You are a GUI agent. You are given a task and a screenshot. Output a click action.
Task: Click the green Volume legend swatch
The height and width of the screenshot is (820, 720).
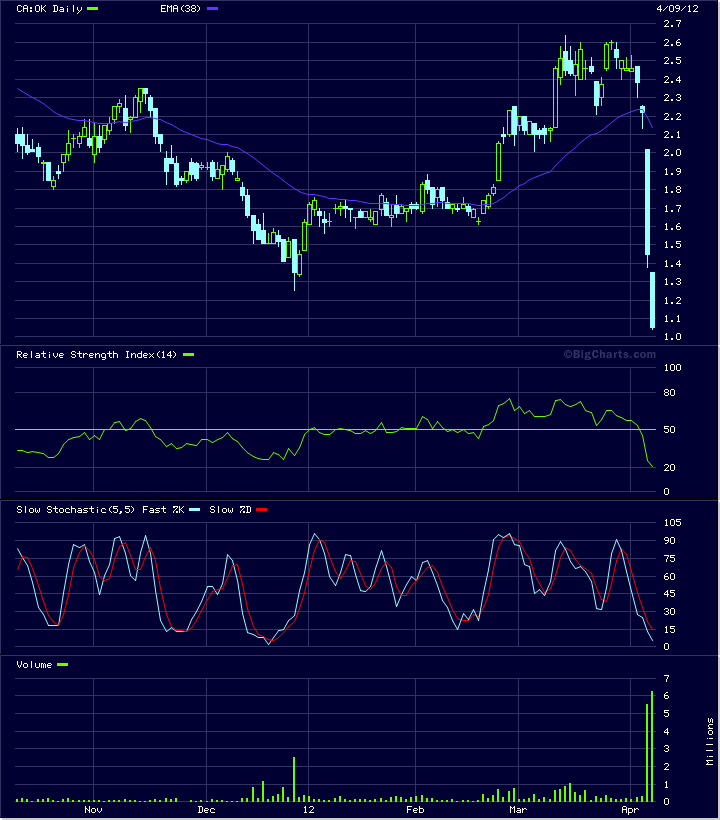tap(62, 665)
